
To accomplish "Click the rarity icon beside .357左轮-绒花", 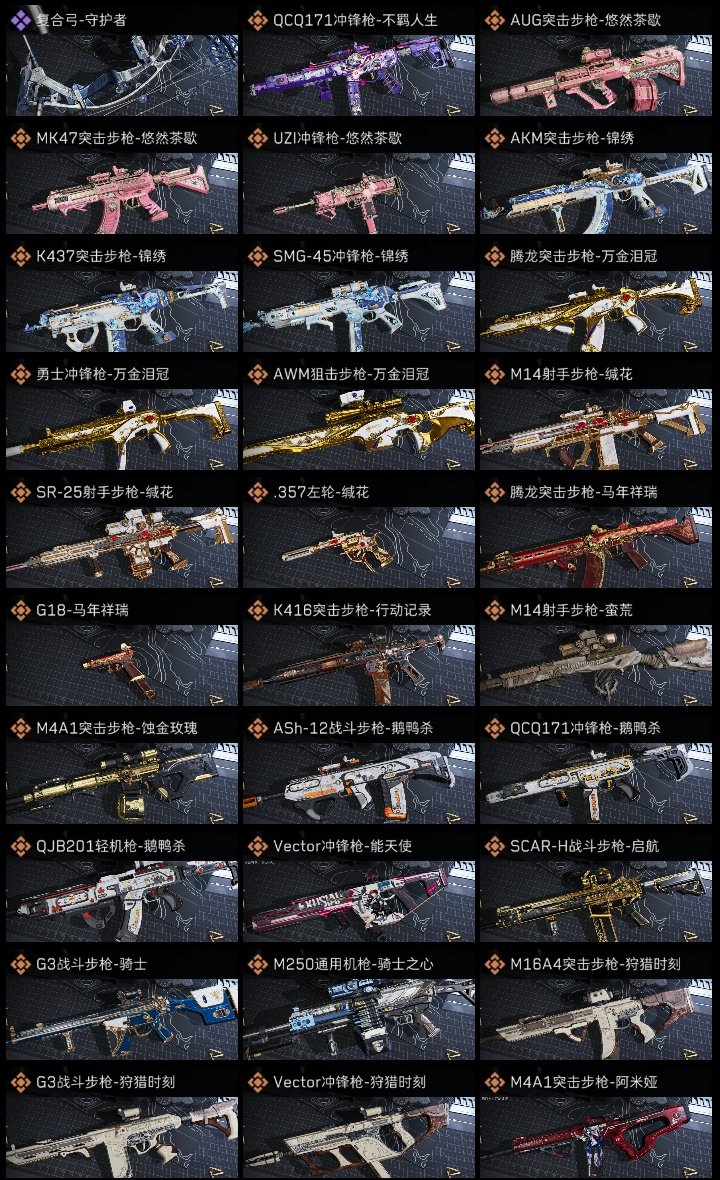I will 258,492.
